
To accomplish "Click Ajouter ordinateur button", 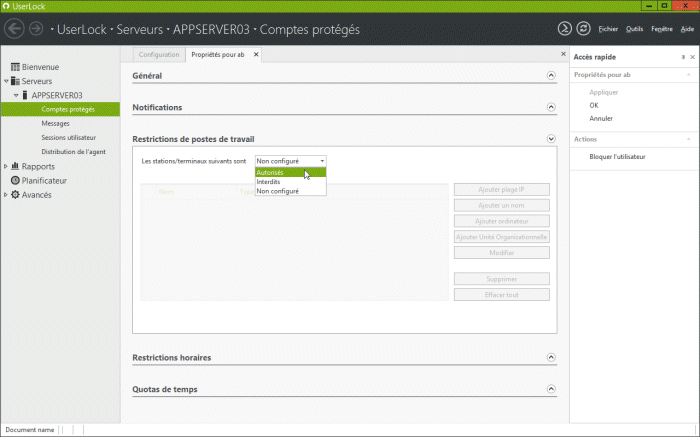I will 501,221.
